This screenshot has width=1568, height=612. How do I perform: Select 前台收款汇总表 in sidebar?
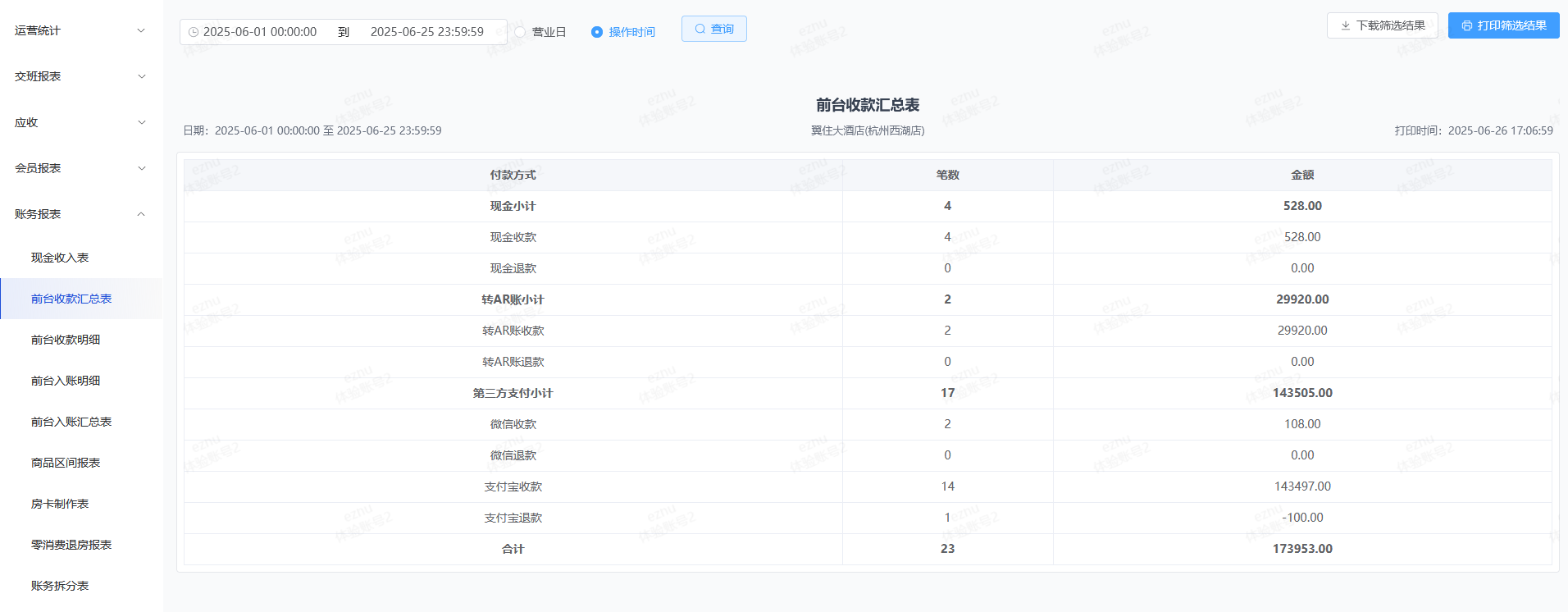[80, 299]
